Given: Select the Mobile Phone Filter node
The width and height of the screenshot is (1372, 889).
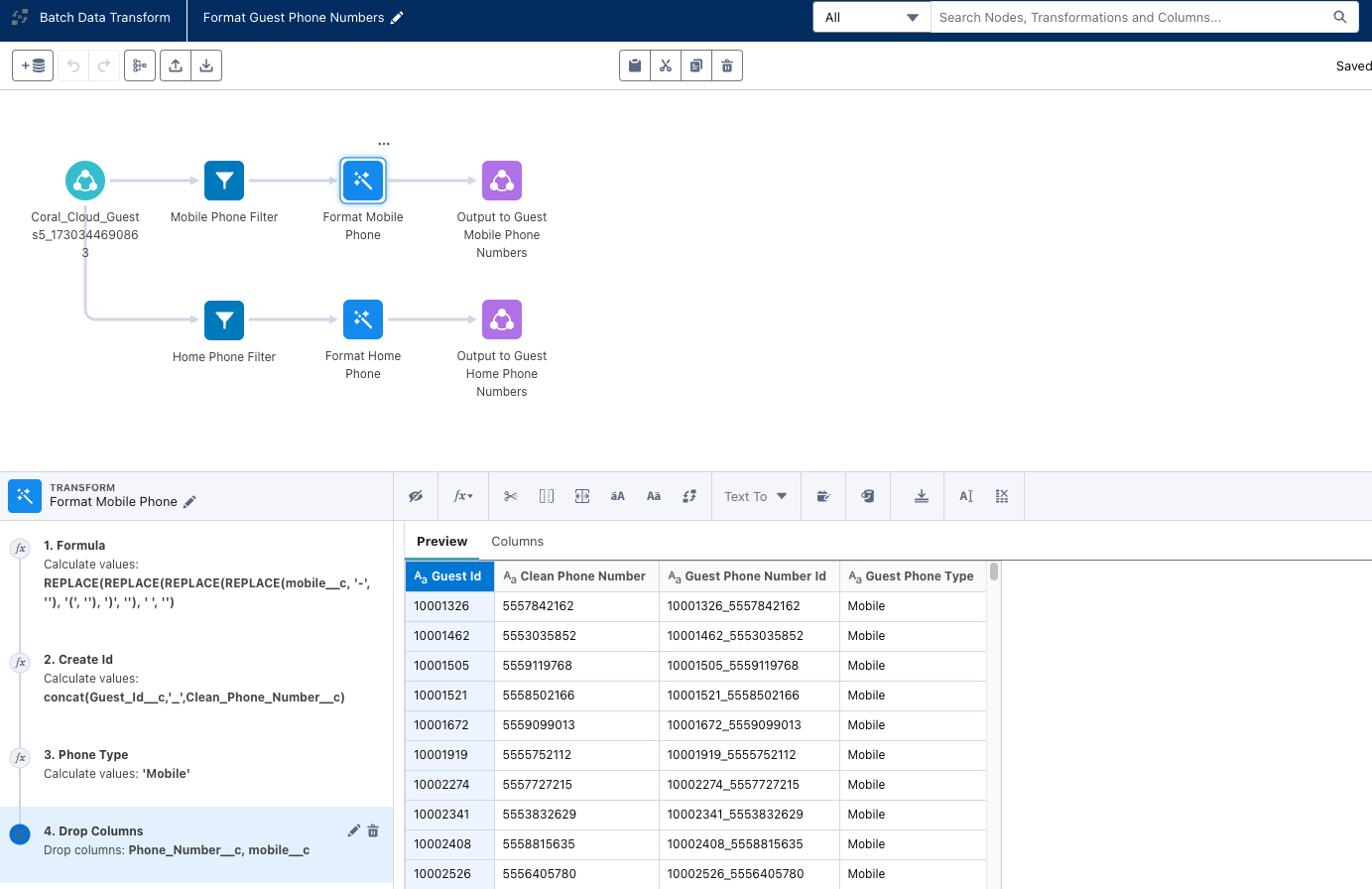Looking at the screenshot, I should [224, 182].
